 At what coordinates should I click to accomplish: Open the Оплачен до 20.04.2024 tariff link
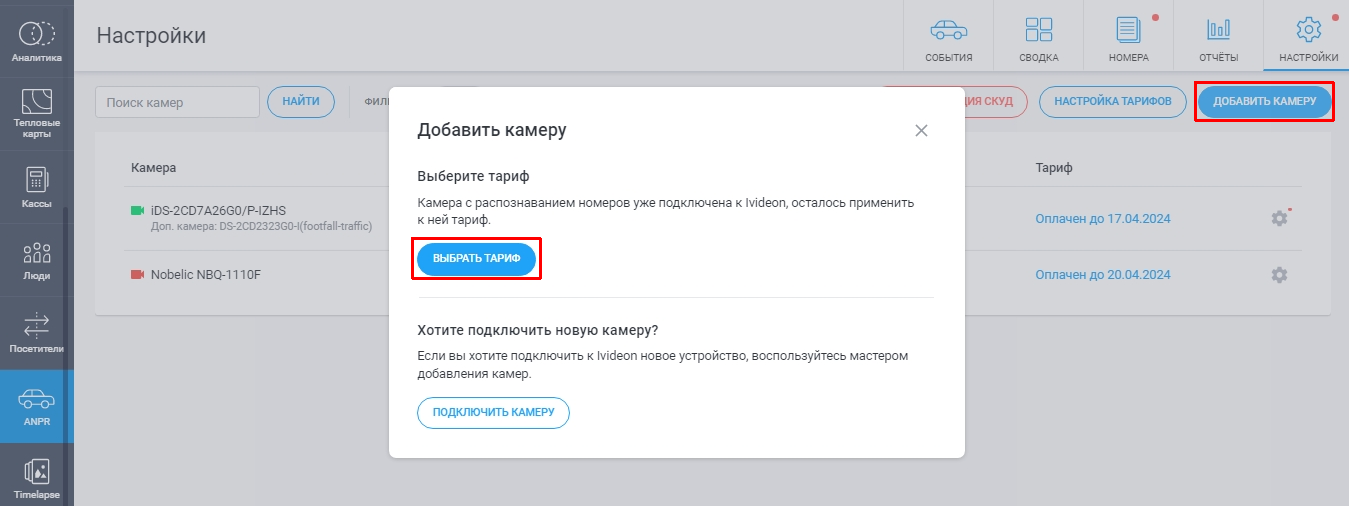point(1102,274)
